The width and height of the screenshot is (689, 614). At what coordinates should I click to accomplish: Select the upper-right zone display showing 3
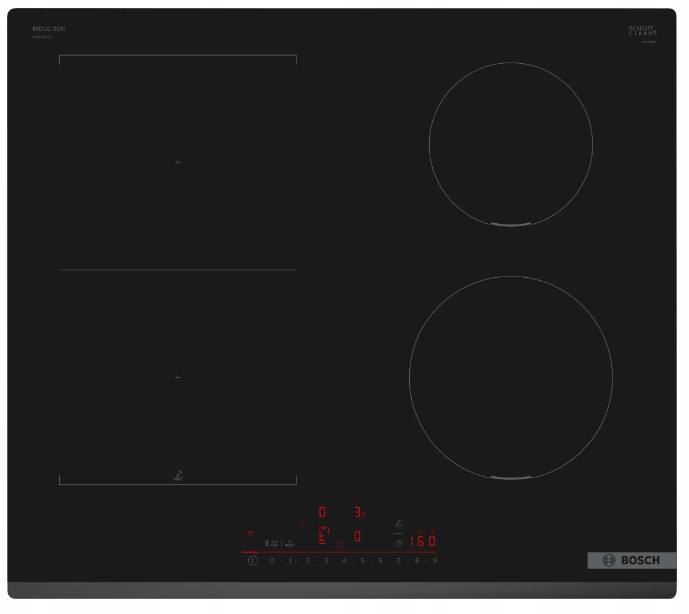[359, 512]
